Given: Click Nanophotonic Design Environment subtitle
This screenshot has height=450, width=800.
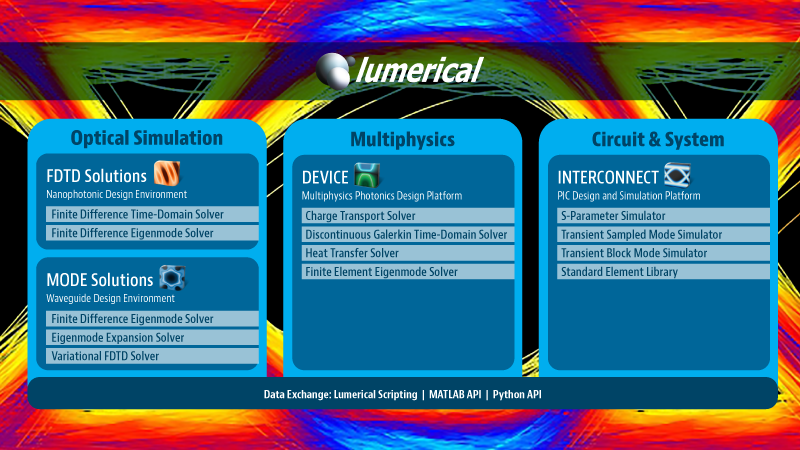Looking at the screenshot, I should click(x=116, y=194).
